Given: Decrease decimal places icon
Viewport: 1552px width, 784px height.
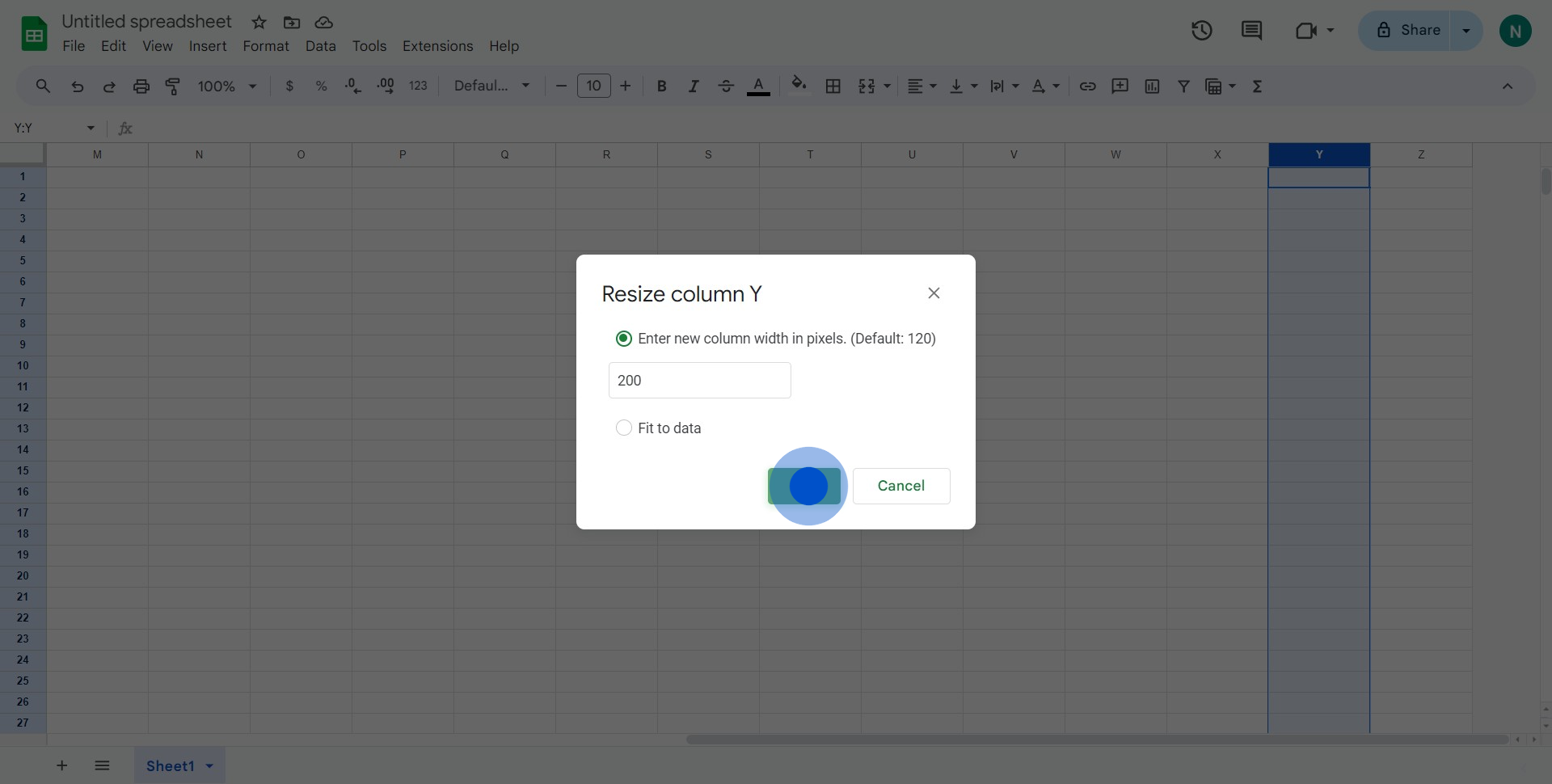Looking at the screenshot, I should click(x=353, y=86).
